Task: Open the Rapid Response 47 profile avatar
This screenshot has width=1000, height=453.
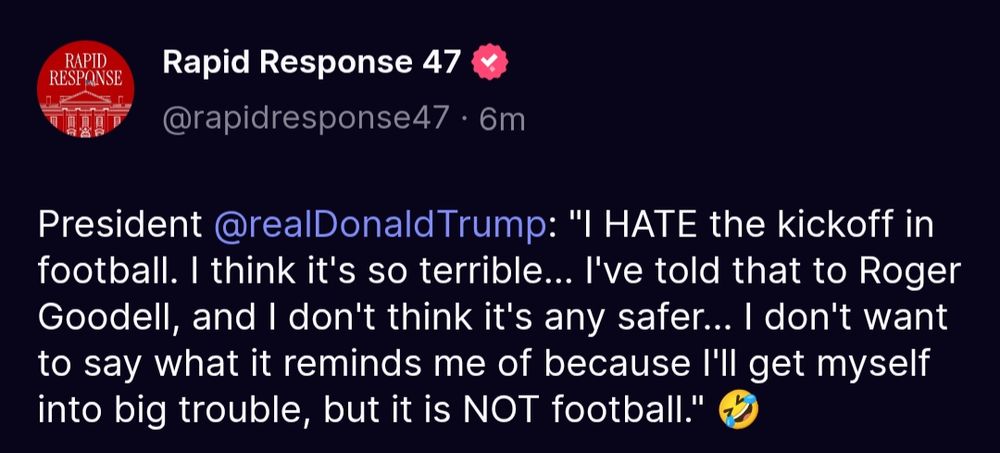Action: coord(87,90)
